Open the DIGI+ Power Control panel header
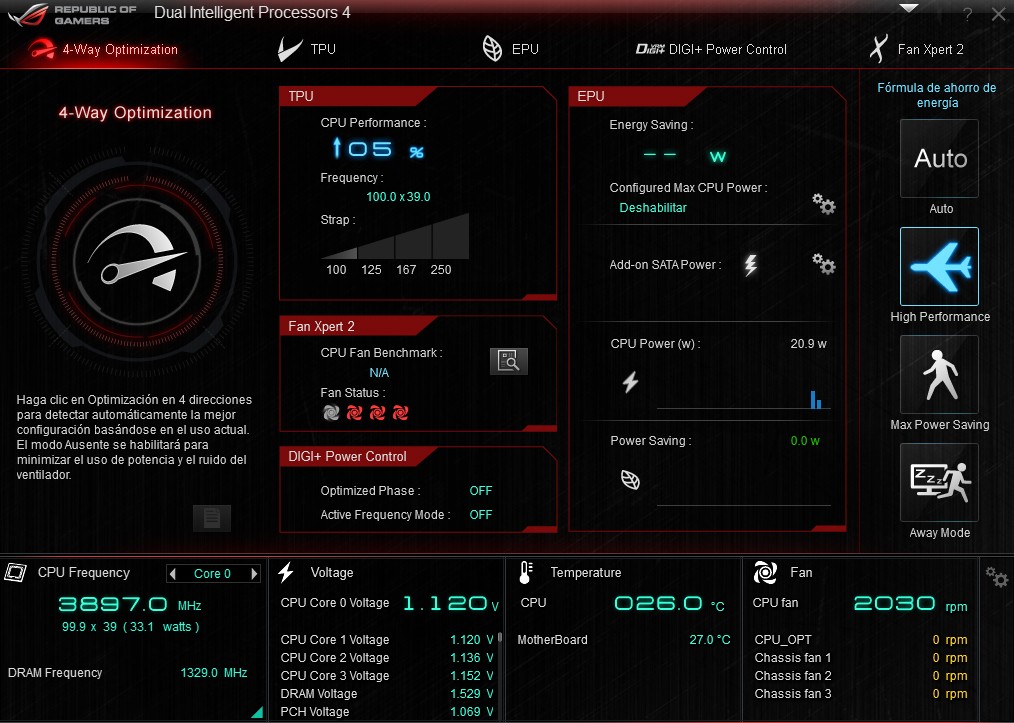 [358, 457]
